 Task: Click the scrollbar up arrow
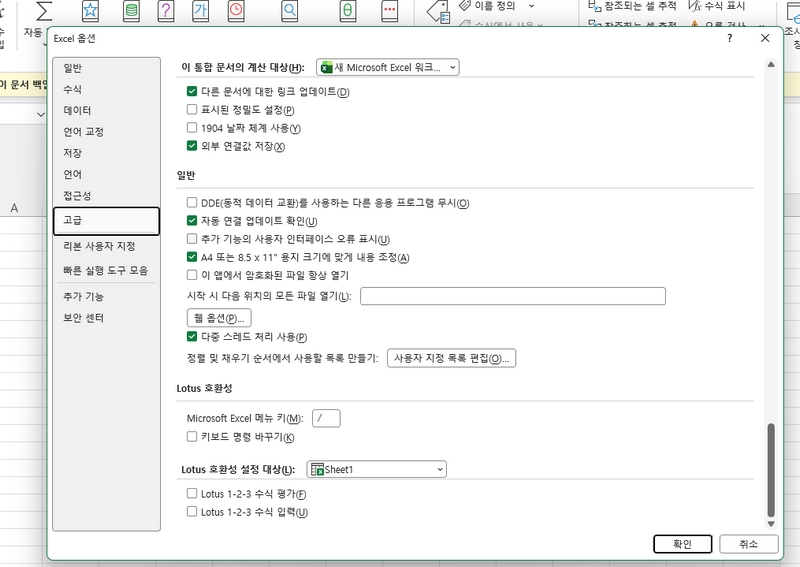(x=771, y=64)
